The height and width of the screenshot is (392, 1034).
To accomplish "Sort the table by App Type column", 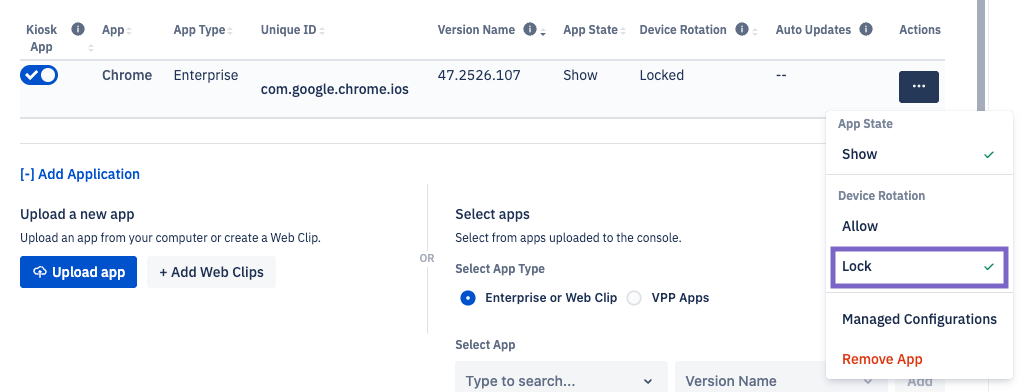I will coord(229,31).
